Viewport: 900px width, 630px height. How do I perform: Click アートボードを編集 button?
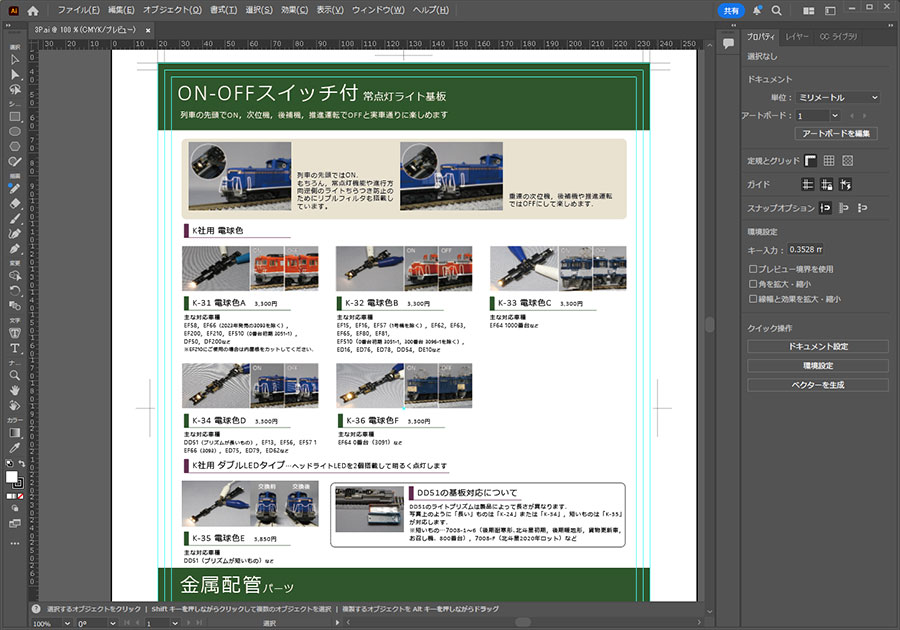(836, 133)
